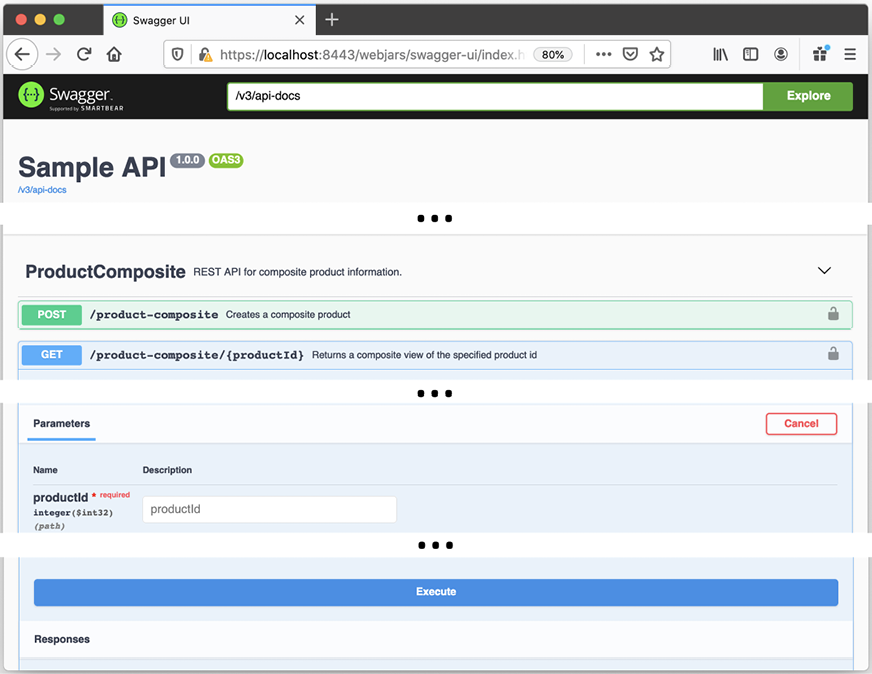Open a new browser tab
This screenshot has height=674, width=872.
click(x=331, y=20)
